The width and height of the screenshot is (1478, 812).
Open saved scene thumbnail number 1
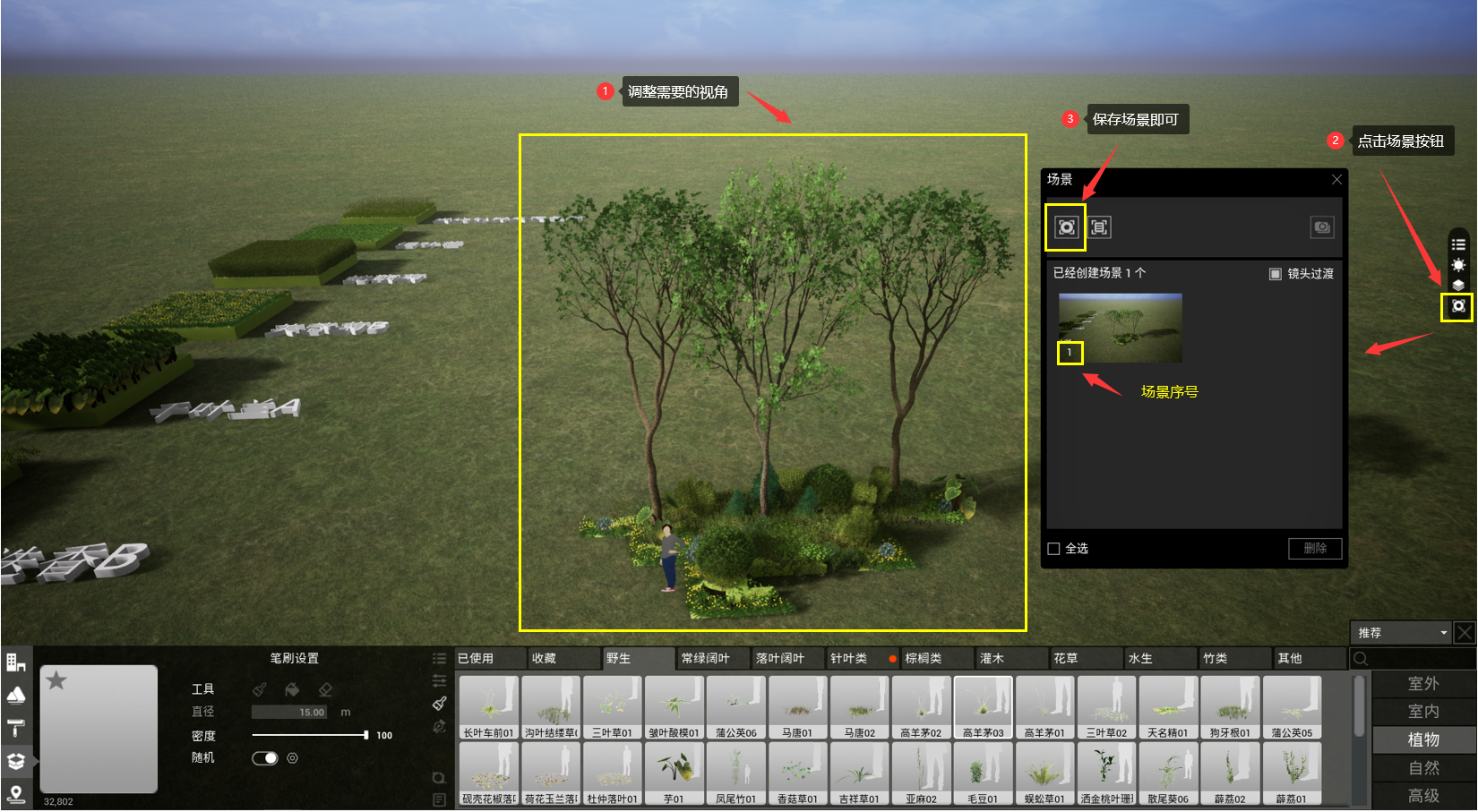coord(1120,328)
